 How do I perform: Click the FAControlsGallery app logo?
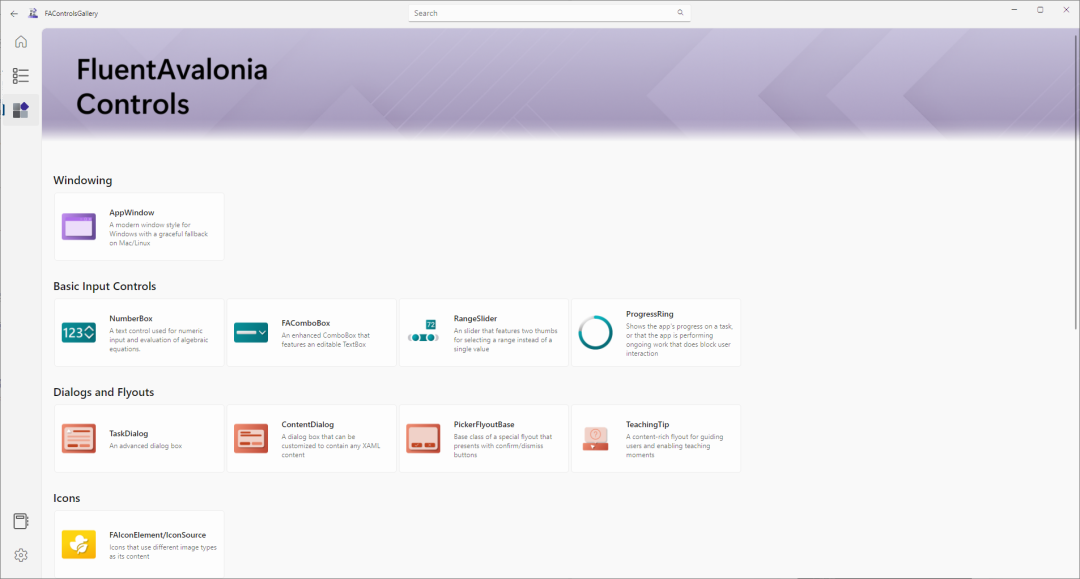pyautogui.click(x=33, y=13)
